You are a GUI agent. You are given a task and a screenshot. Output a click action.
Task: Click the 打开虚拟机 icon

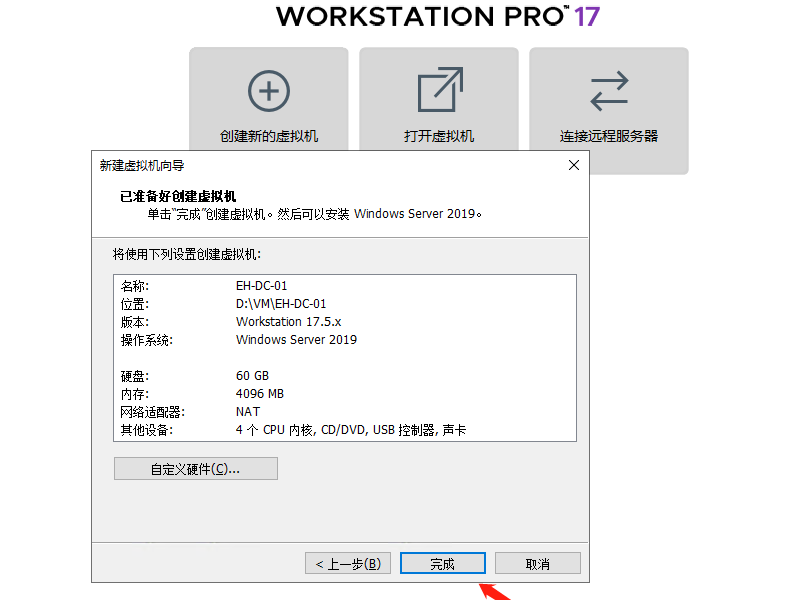pyautogui.click(x=440, y=88)
